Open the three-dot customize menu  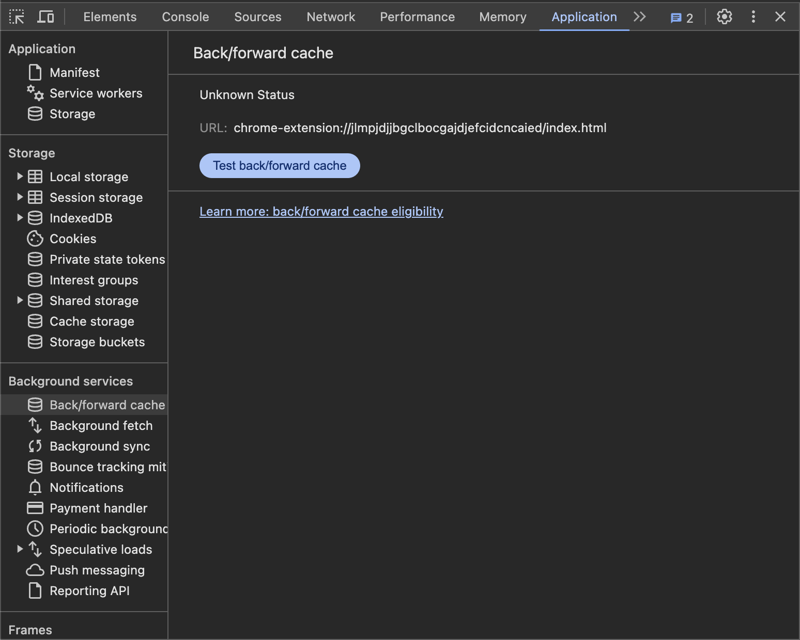click(753, 17)
